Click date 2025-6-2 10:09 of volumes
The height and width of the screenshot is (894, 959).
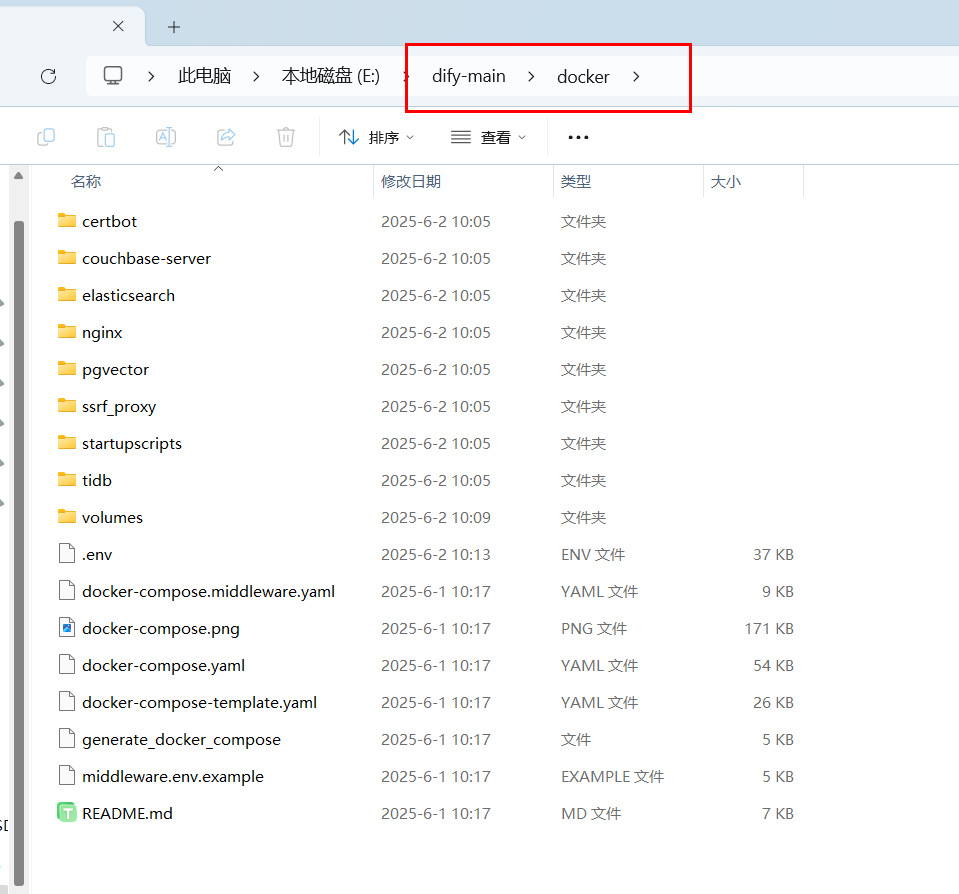435,517
